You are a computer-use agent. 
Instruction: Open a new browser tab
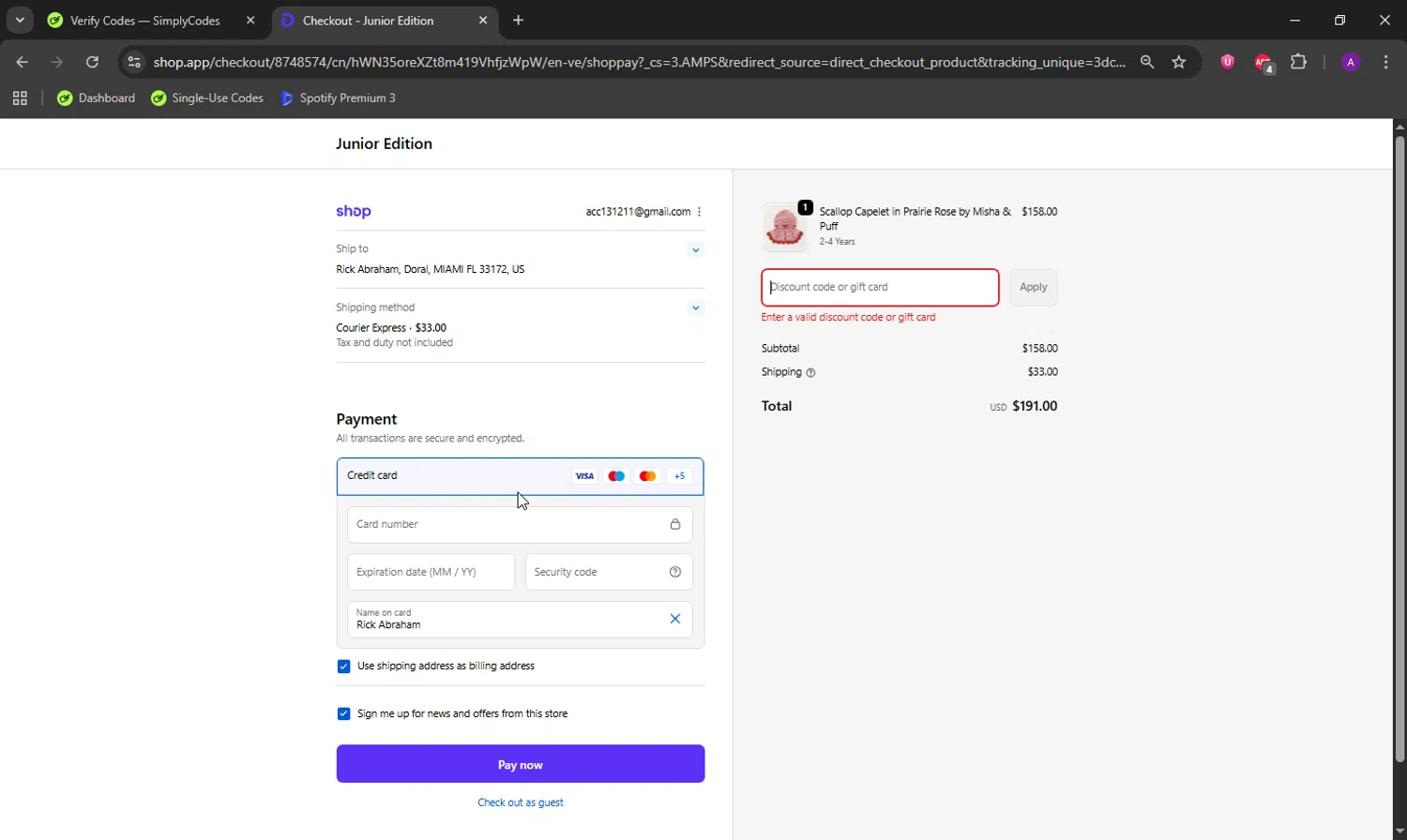coord(519,20)
